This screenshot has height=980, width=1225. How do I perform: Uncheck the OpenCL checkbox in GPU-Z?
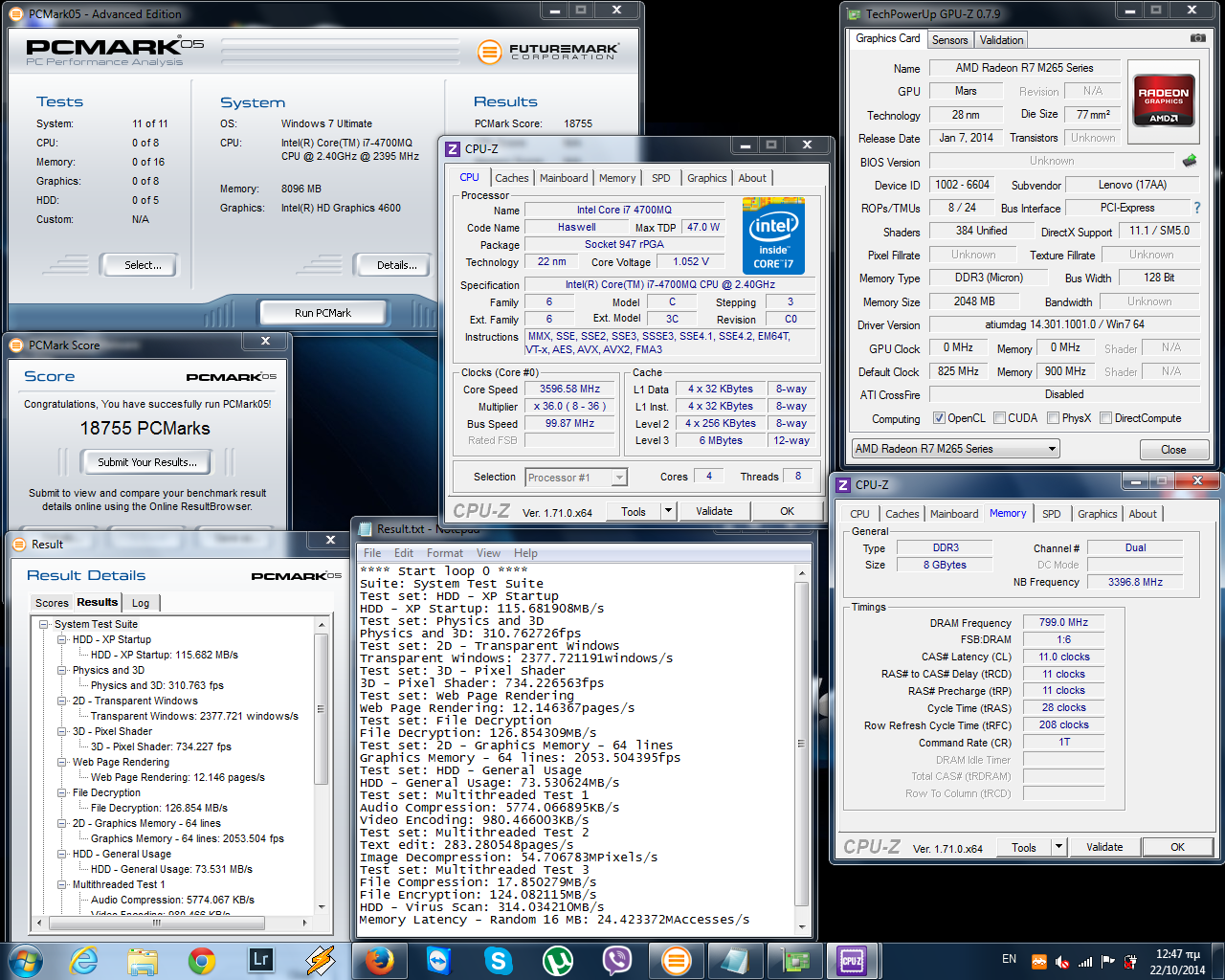[940, 418]
